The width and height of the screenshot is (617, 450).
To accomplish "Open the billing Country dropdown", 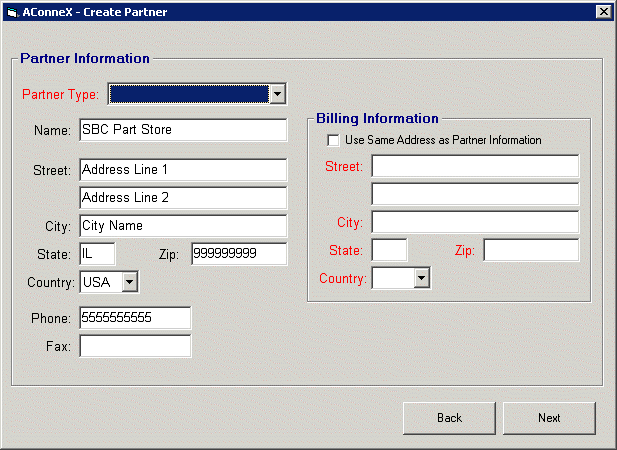I will 421,278.
